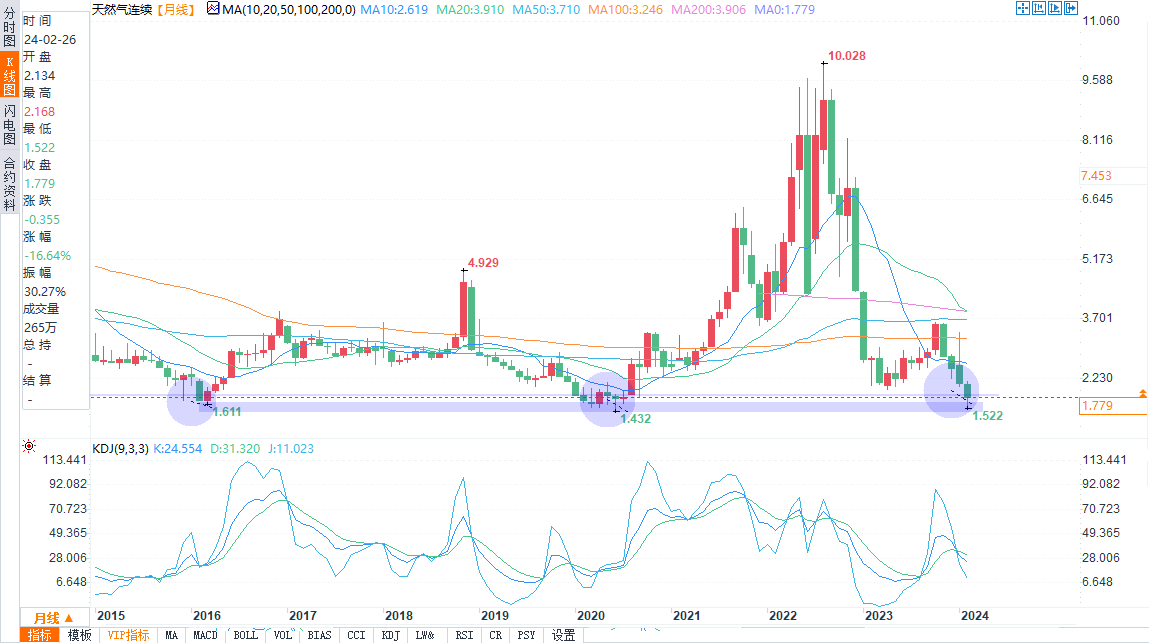
Task: Open the 闪电图 side tab
Action: [8, 127]
